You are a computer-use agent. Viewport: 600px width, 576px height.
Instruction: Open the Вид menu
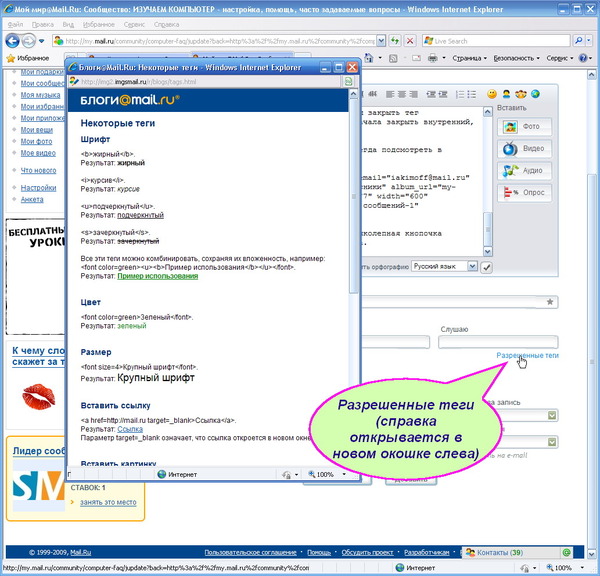click(x=68, y=24)
